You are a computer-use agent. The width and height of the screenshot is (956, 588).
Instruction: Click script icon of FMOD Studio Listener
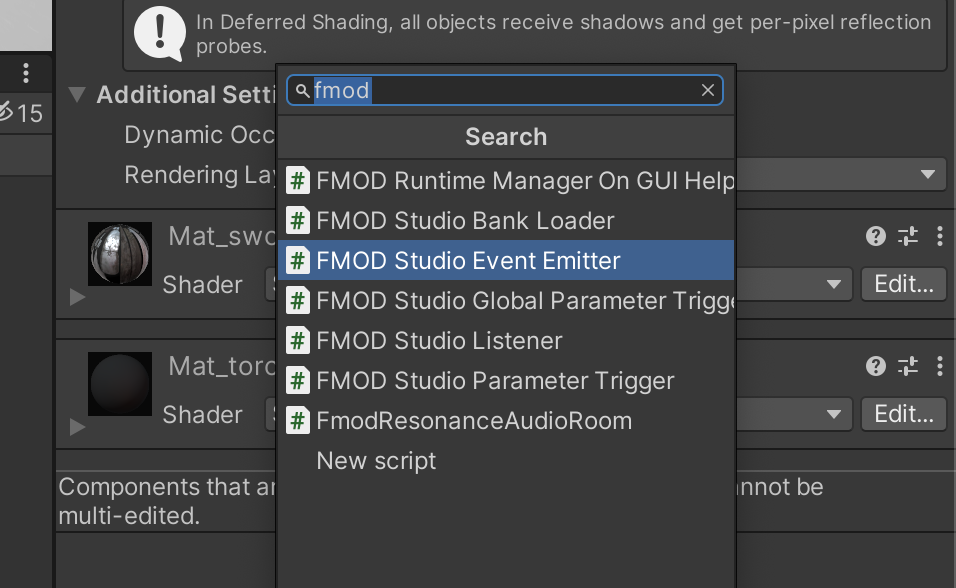(298, 340)
